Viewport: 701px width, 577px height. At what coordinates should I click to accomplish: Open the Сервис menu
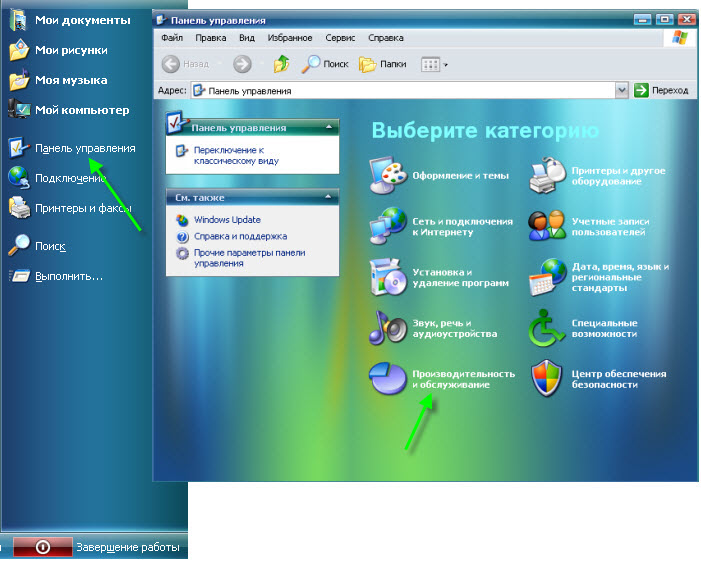(x=340, y=38)
